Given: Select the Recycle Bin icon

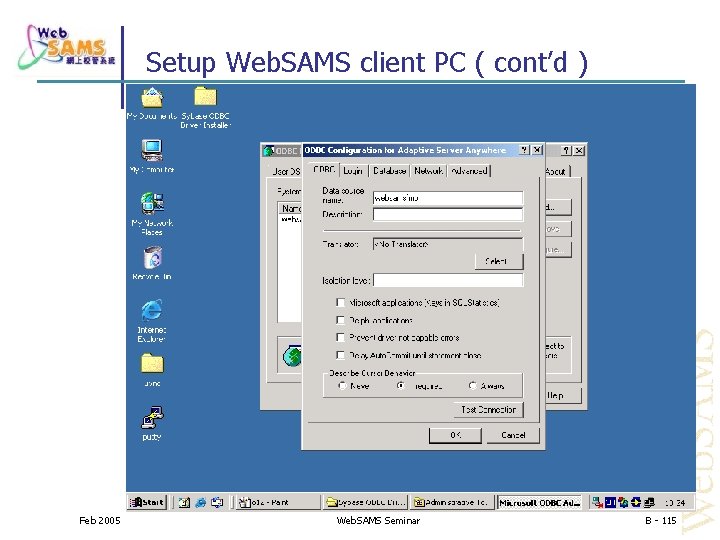Looking at the screenshot, I should pos(152,263).
